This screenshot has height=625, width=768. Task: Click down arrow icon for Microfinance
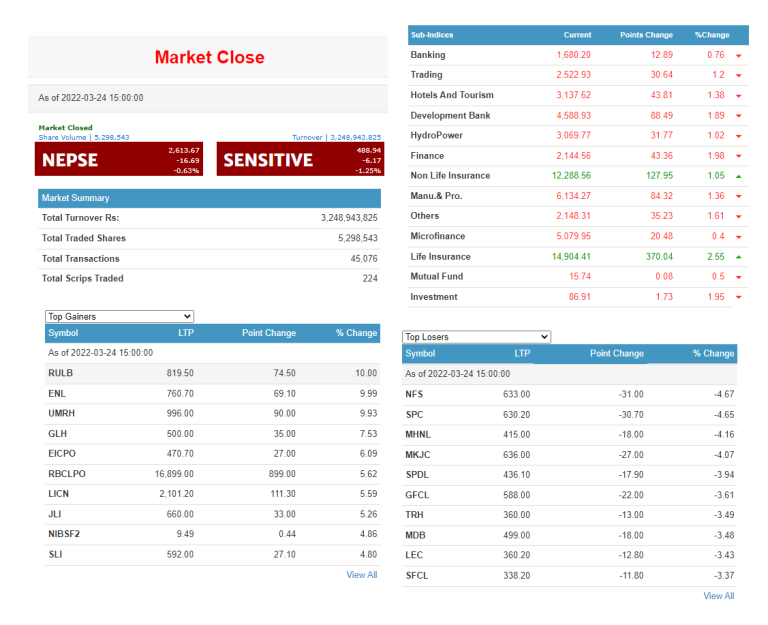coord(739,237)
